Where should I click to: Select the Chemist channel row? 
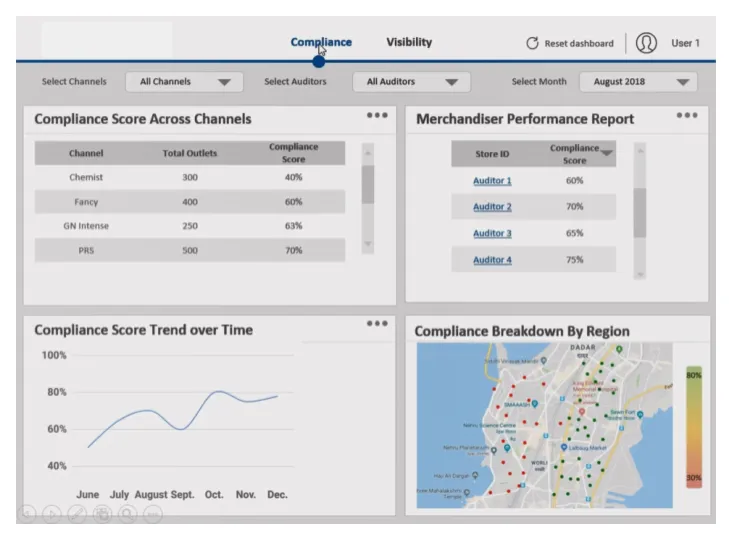(x=190, y=177)
